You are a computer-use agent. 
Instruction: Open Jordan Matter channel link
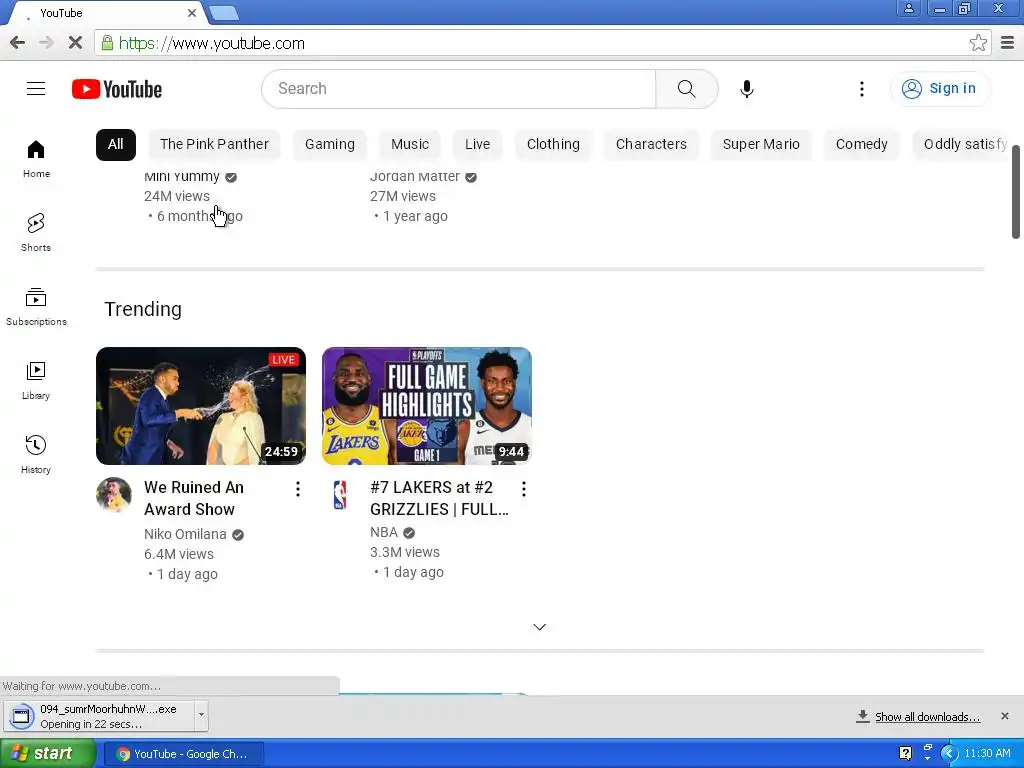(x=415, y=176)
